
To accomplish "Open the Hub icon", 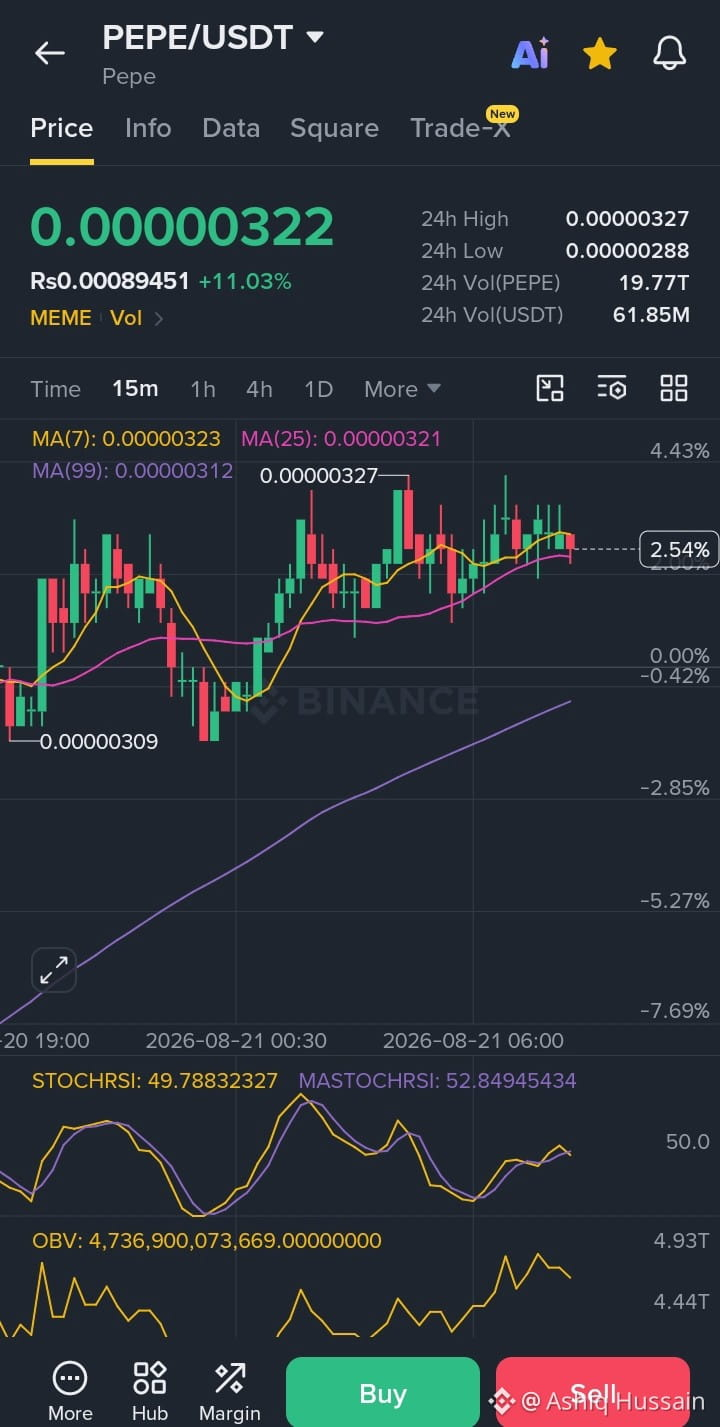I will point(150,1391).
